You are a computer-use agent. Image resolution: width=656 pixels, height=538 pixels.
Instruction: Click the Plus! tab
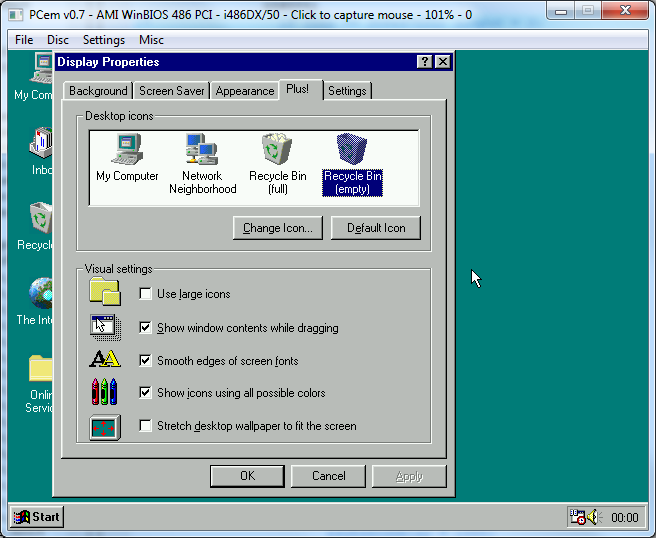point(301,90)
